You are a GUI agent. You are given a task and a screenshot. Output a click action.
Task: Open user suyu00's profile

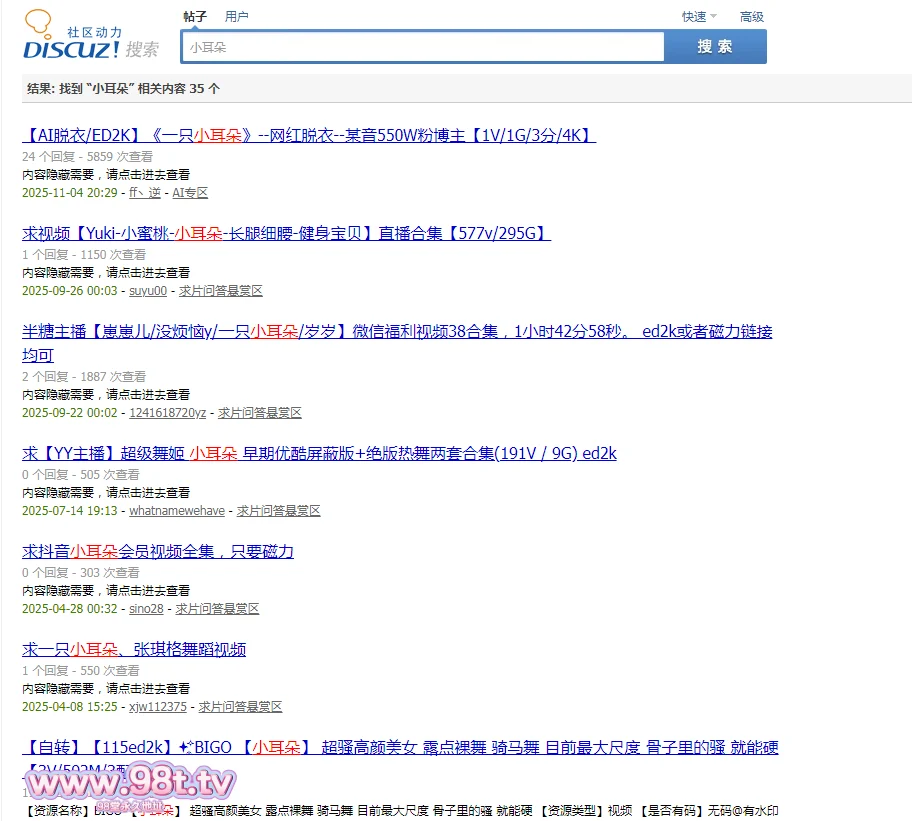148,290
